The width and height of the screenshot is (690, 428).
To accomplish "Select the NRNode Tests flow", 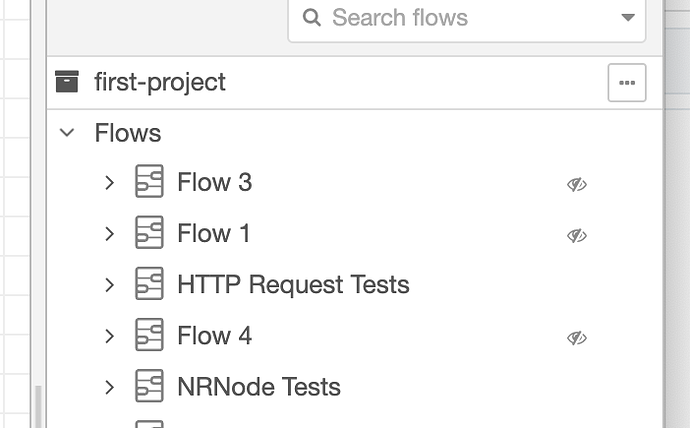I will [259, 387].
